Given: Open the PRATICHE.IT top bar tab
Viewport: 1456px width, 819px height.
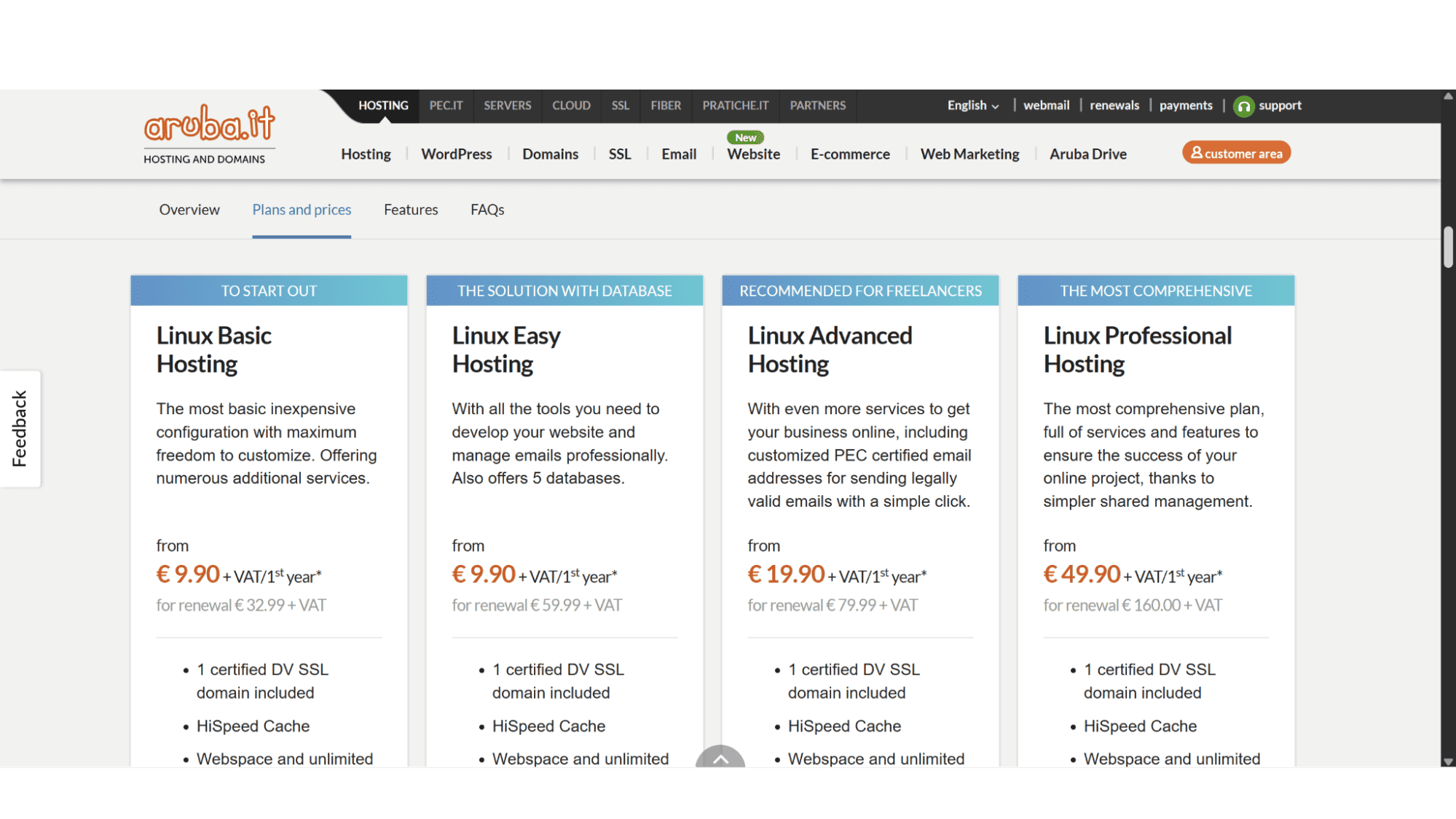Looking at the screenshot, I should 736,106.
